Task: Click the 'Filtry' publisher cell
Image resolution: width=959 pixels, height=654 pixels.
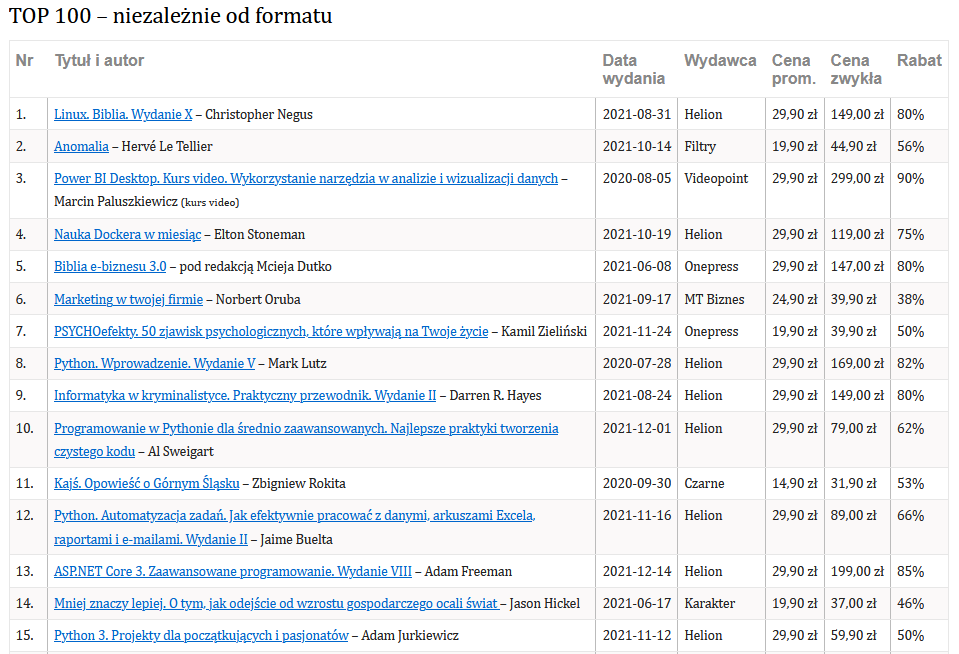Action: [x=700, y=146]
